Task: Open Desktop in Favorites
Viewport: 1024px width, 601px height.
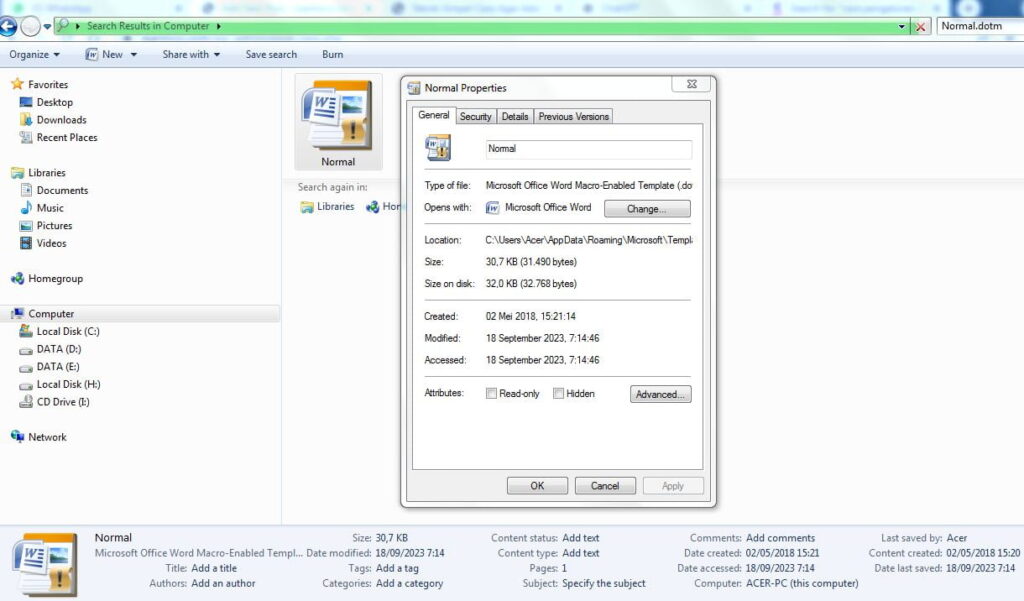Action: [54, 102]
